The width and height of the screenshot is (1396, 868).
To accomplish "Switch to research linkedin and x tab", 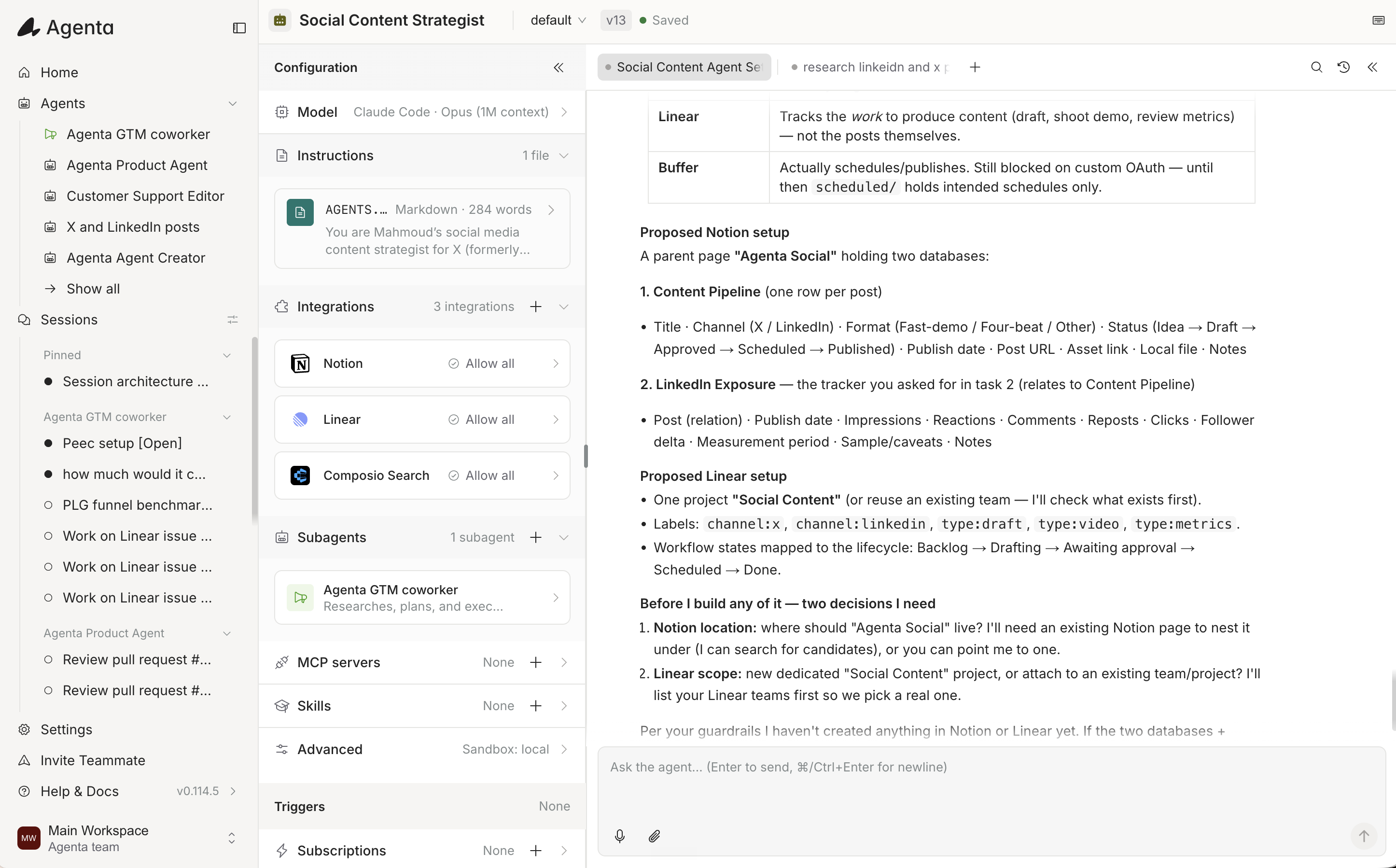I will (x=869, y=67).
